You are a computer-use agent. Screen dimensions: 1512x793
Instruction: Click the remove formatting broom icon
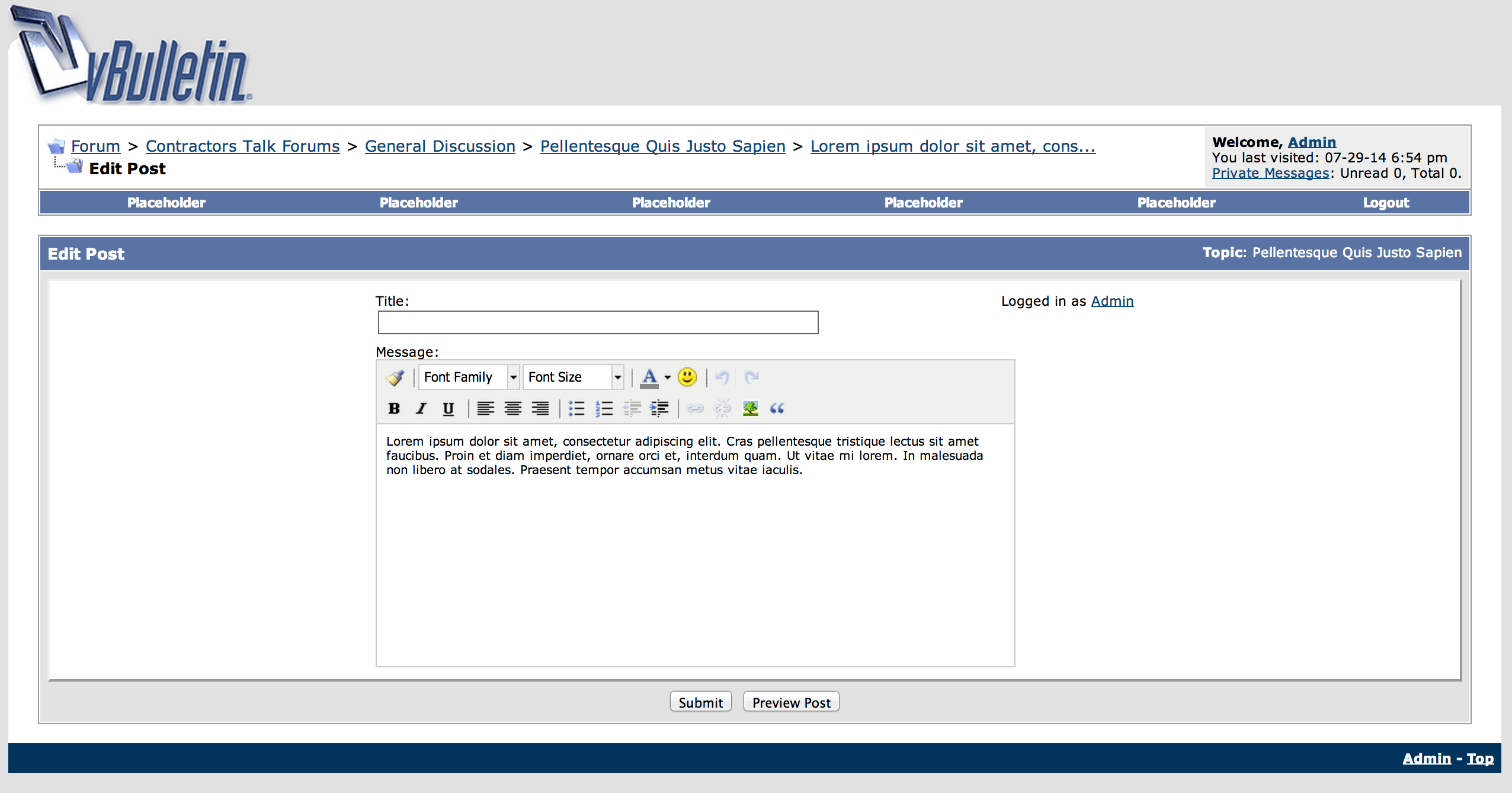pyautogui.click(x=395, y=377)
